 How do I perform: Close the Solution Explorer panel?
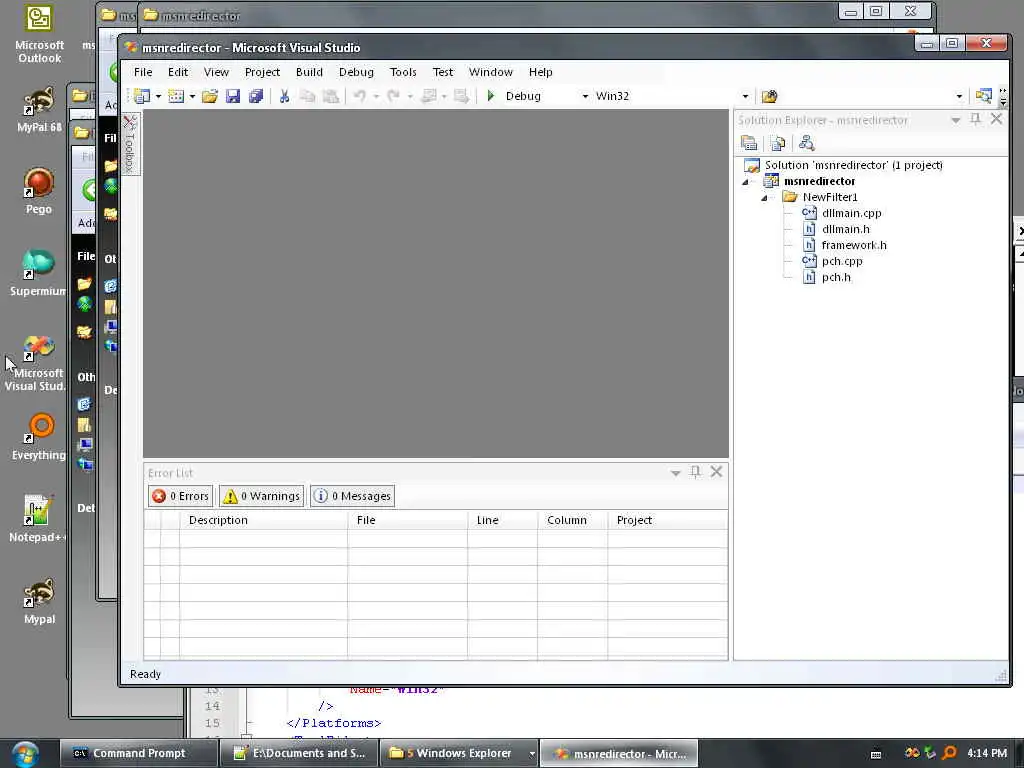point(997,119)
